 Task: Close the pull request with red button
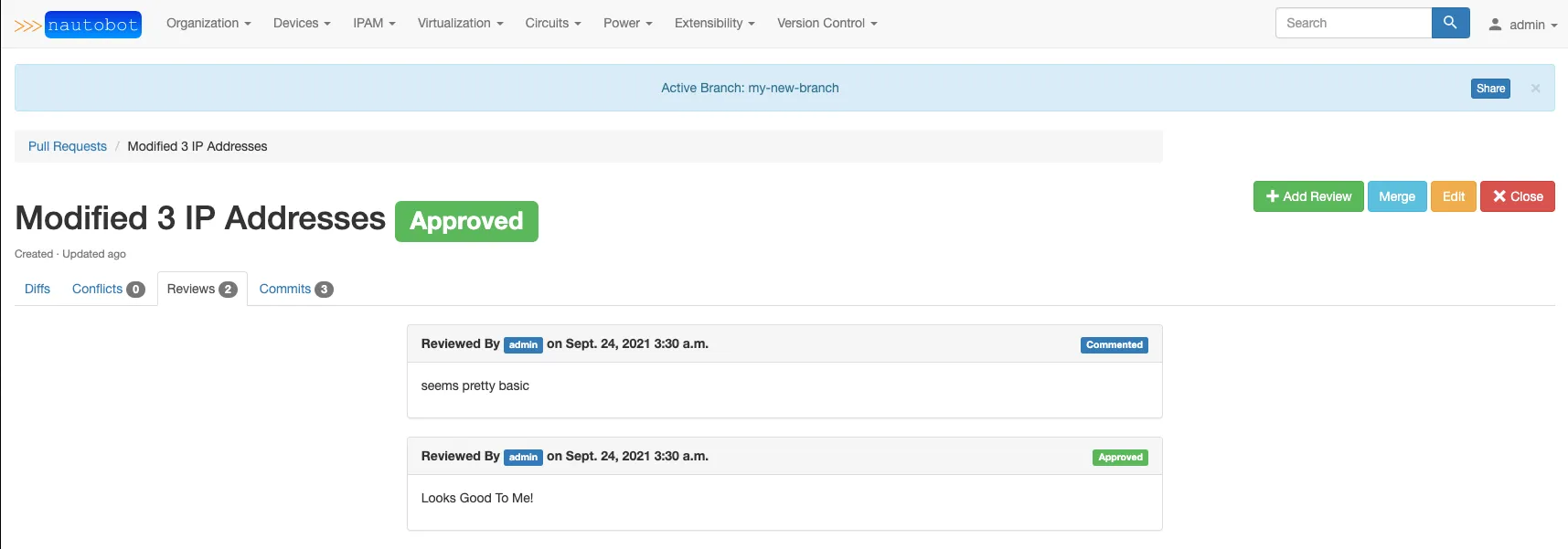coord(1517,196)
